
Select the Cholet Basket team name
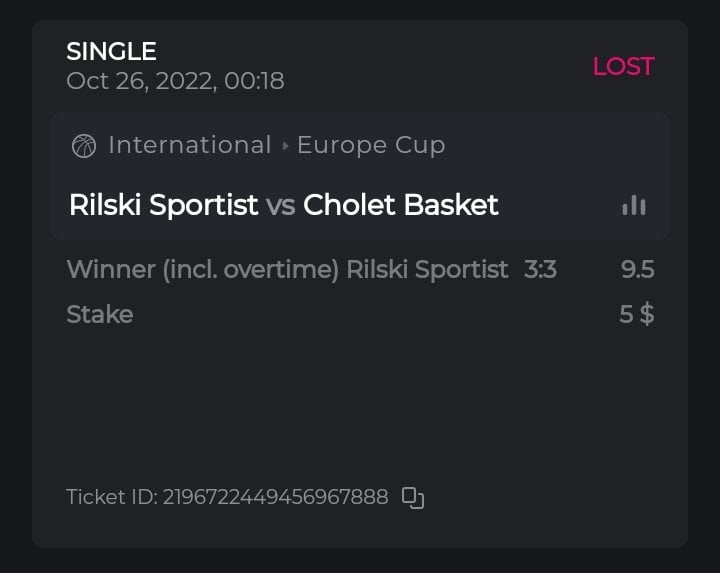click(401, 205)
